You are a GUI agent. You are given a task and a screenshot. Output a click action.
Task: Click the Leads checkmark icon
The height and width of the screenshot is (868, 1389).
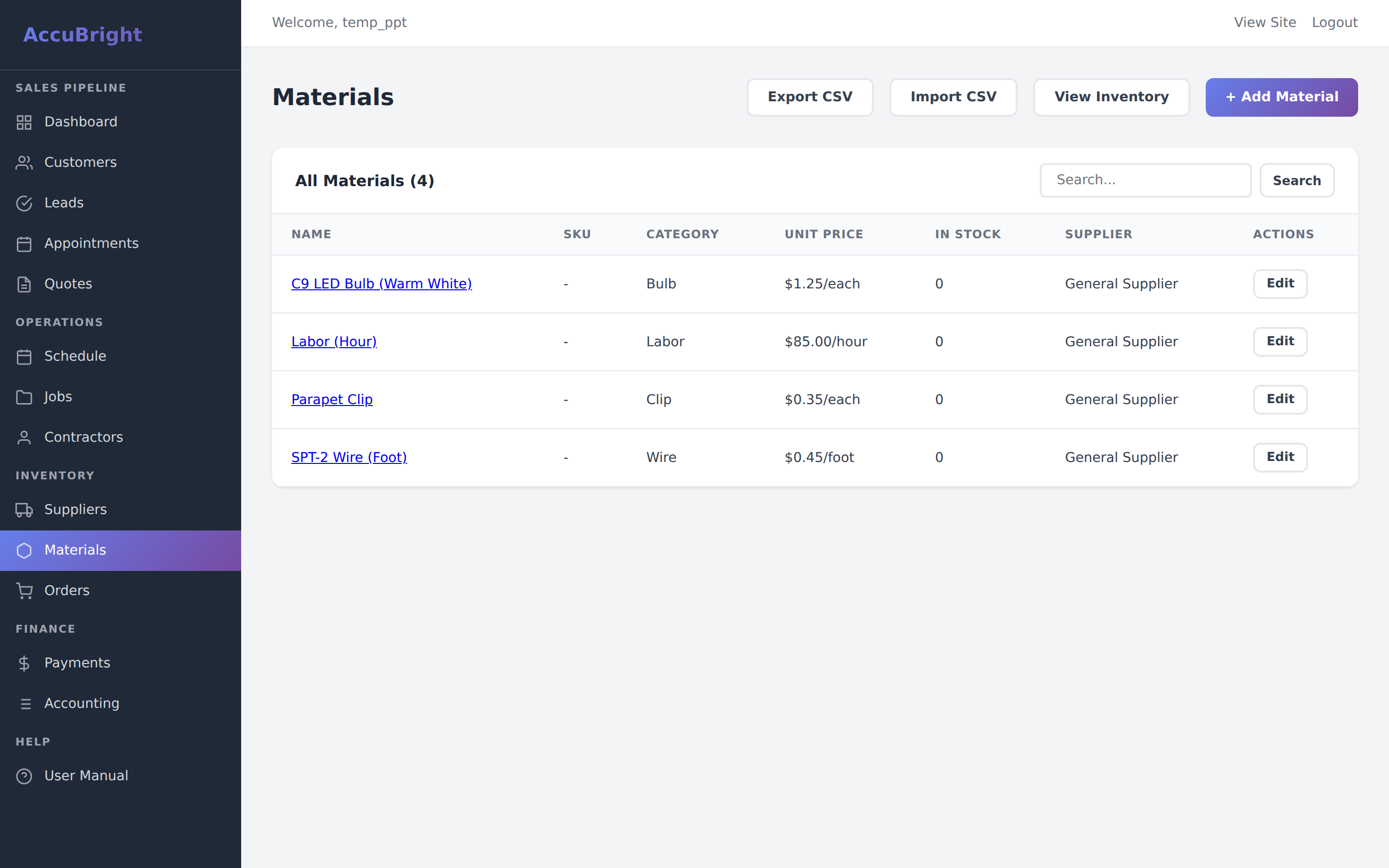(24, 203)
